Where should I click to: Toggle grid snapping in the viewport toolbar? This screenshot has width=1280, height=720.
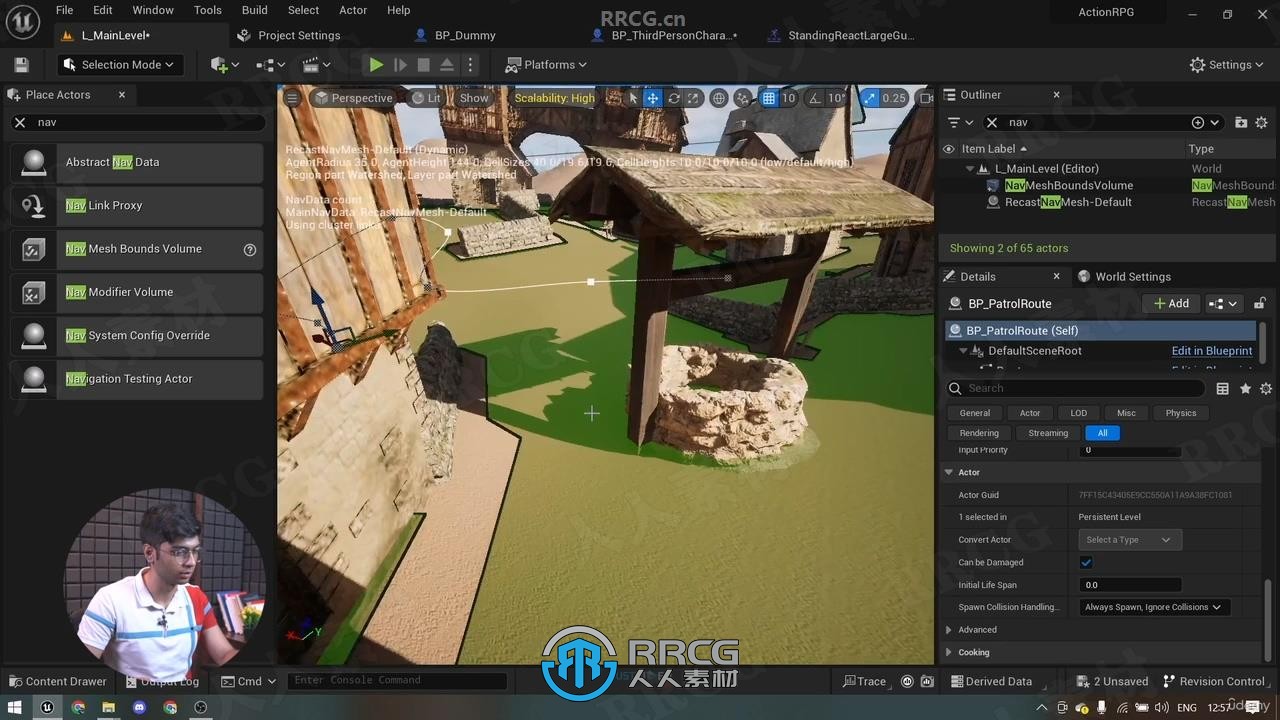click(x=768, y=98)
